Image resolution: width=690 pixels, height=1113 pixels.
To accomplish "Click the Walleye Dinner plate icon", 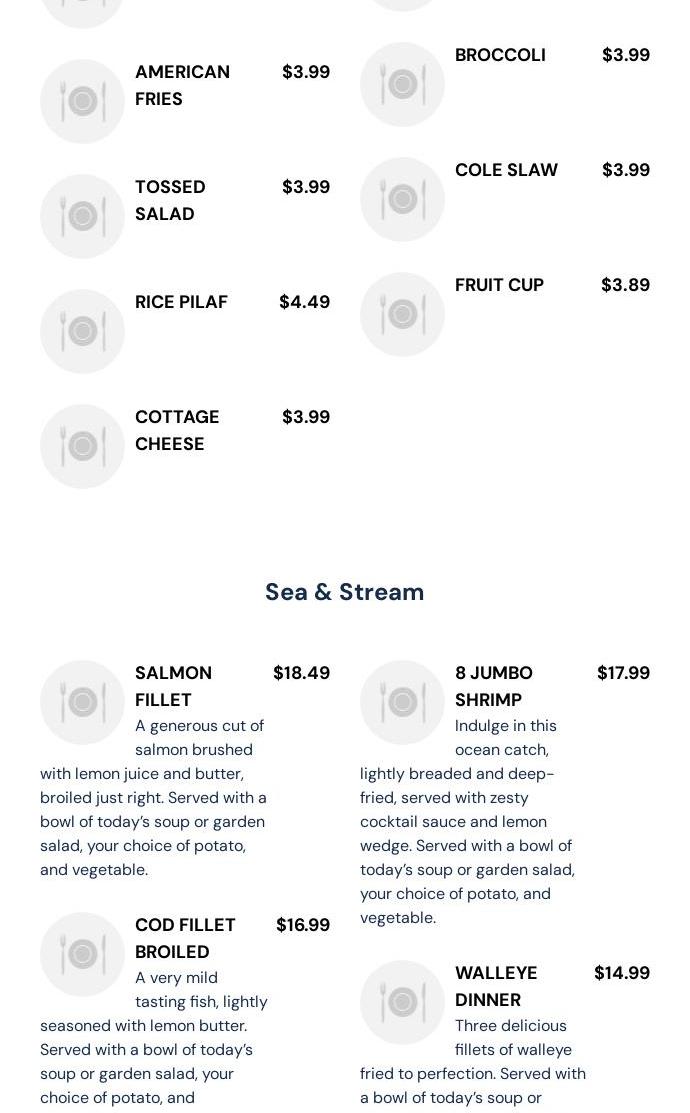I will point(402,1002).
